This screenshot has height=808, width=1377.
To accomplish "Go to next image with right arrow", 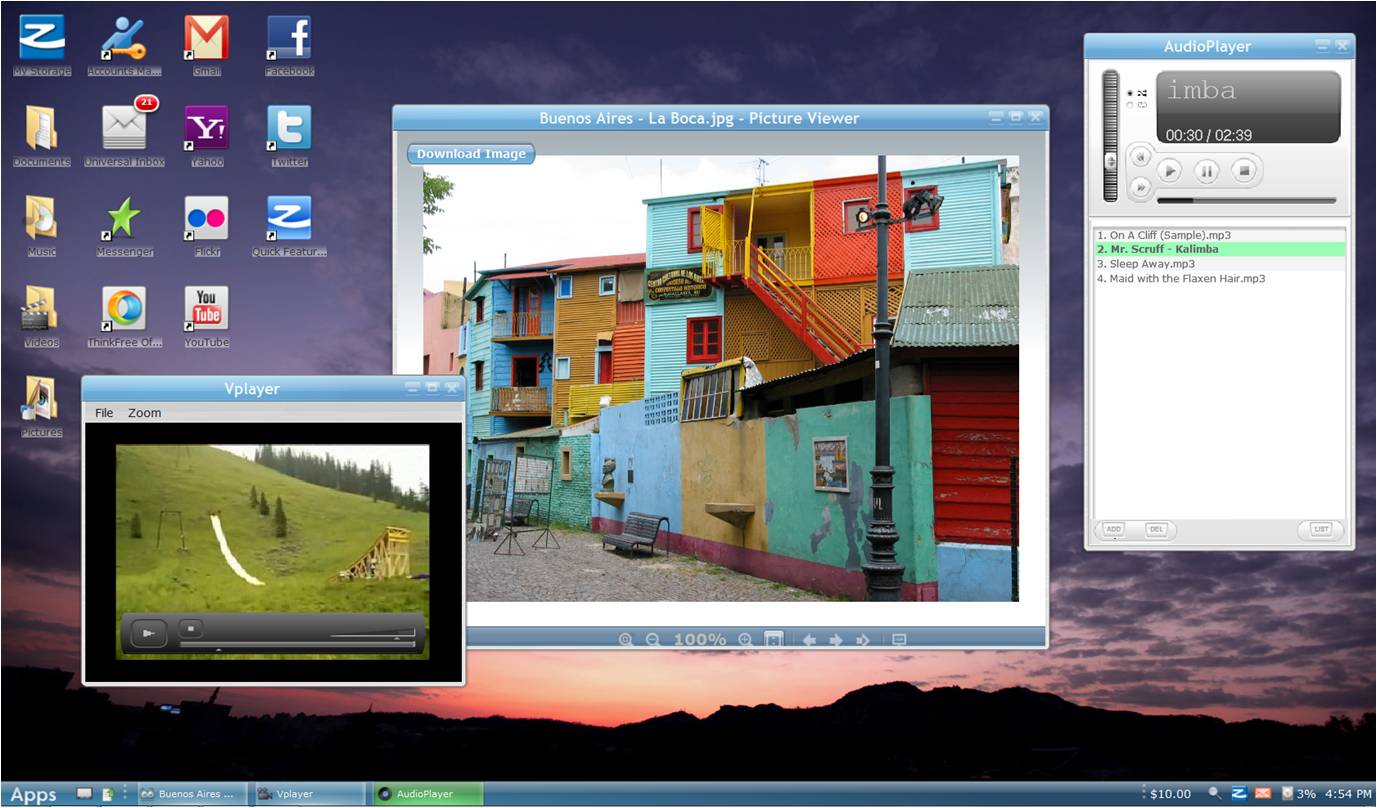I will tap(836, 639).
